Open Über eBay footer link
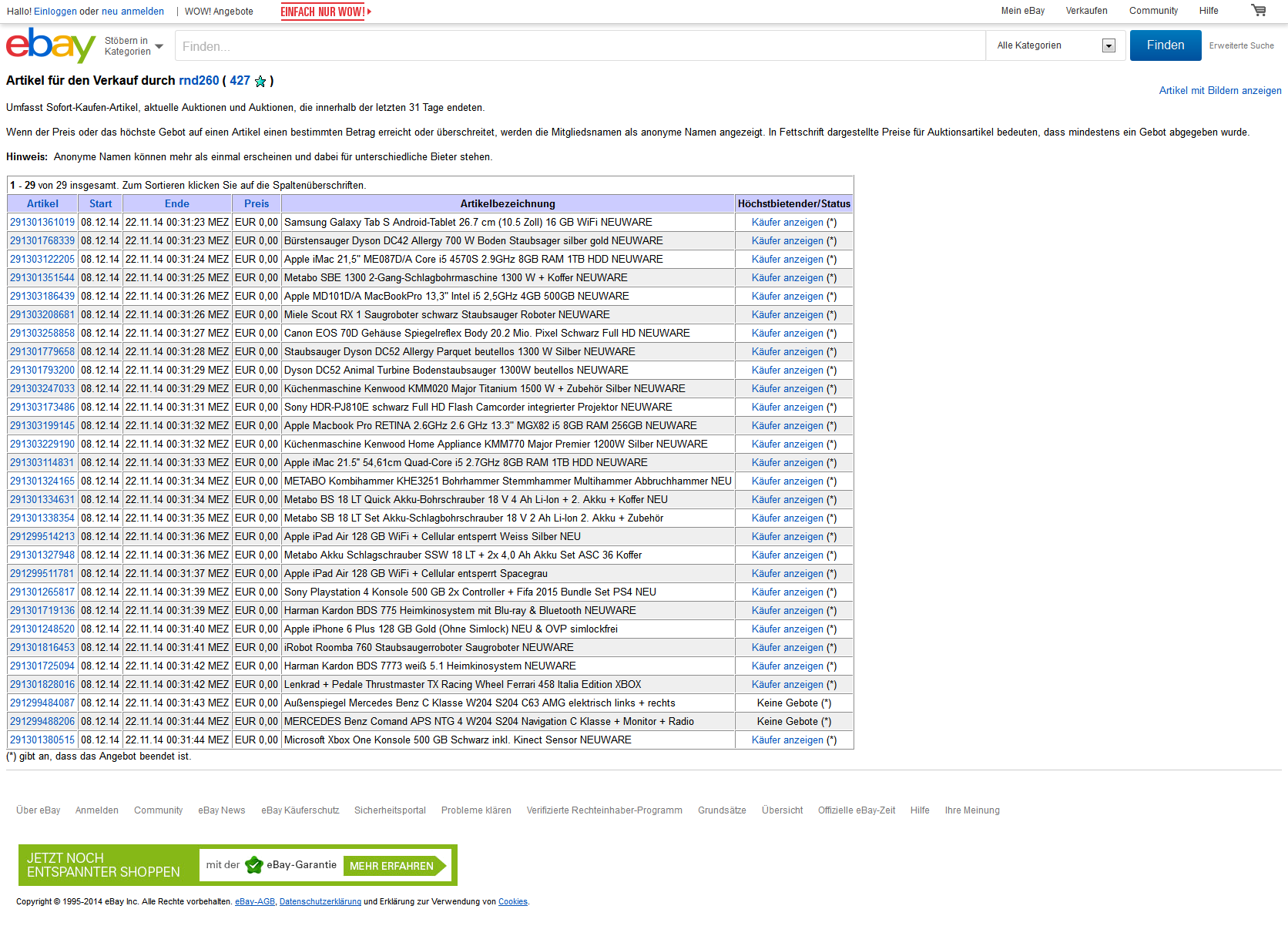Image resolution: width=1288 pixels, height=946 pixels. tap(39, 810)
